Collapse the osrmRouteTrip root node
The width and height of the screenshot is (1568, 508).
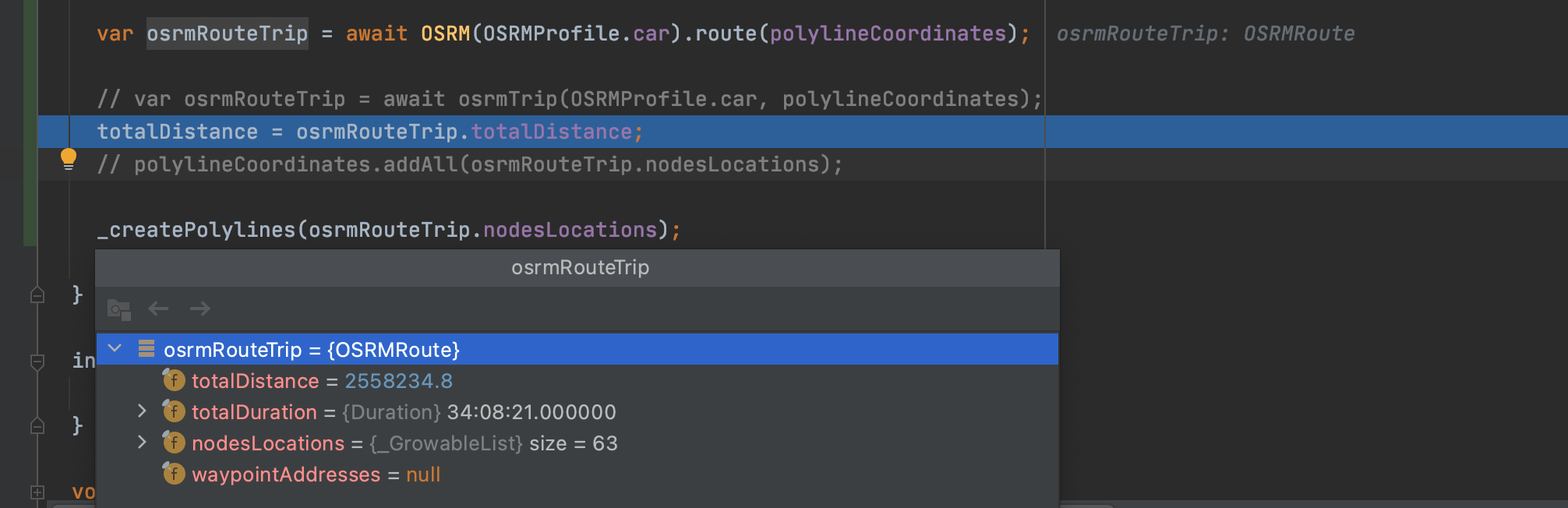(x=115, y=349)
